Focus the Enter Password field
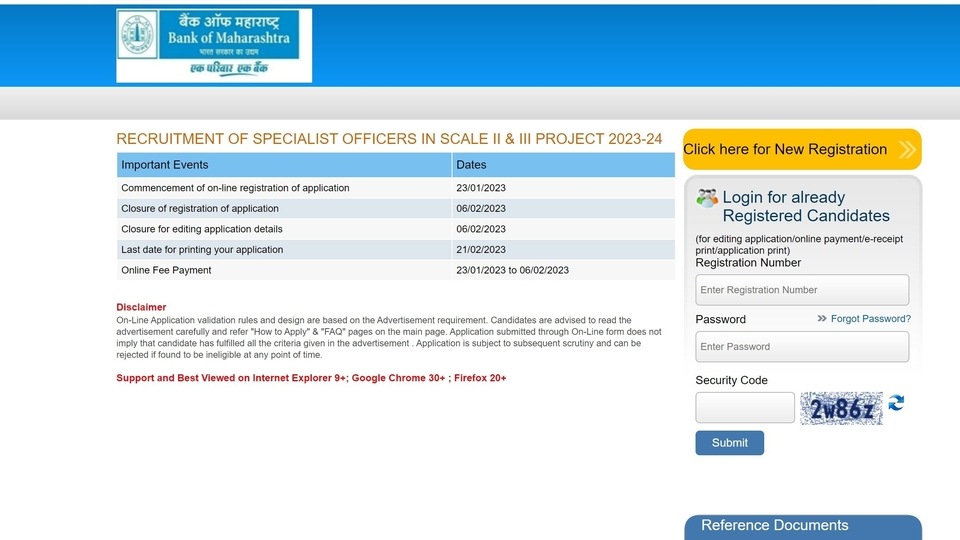This screenshot has width=960, height=540. click(802, 347)
